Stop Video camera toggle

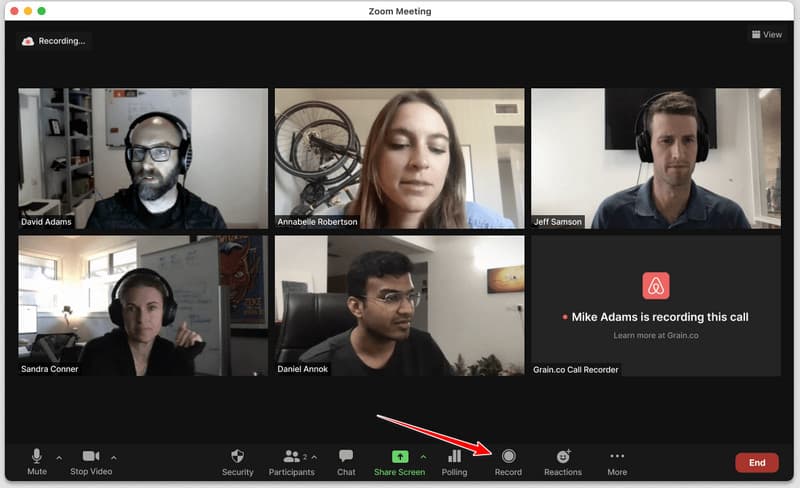pyautogui.click(x=91, y=461)
